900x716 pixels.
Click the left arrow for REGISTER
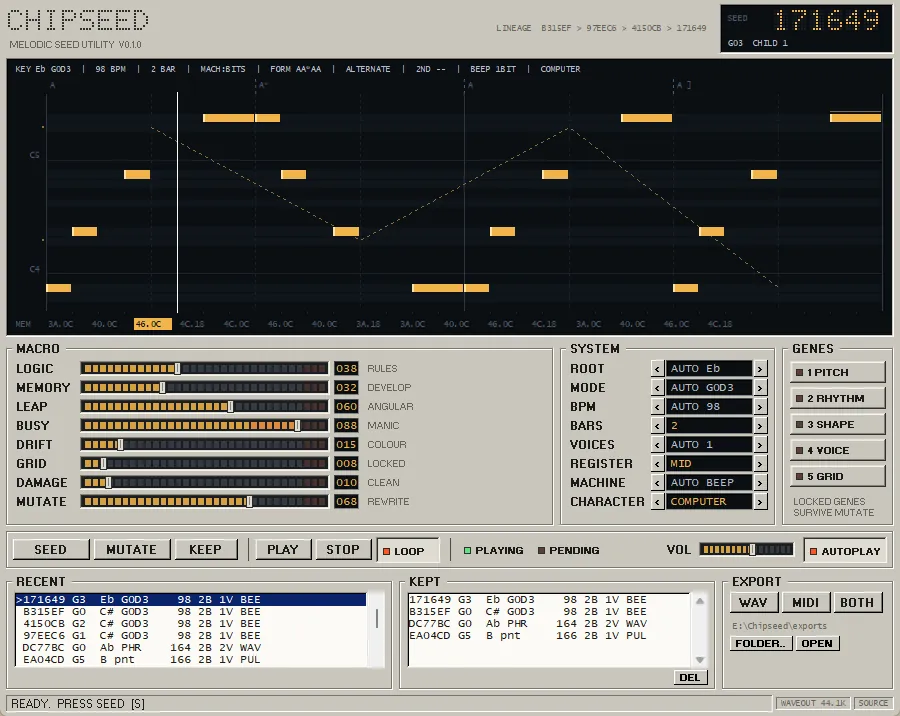pyautogui.click(x=657, y=463)
